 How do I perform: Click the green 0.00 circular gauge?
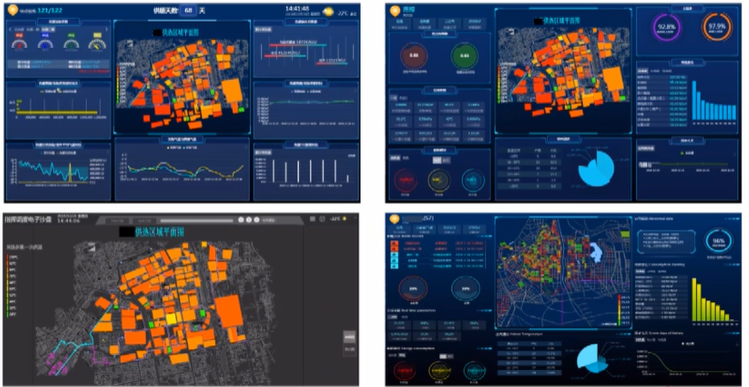pyautogui.click(x=464, y=56)
